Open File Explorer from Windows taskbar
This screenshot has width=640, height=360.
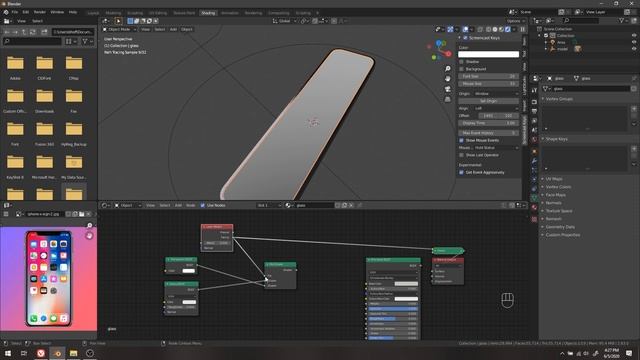point(73,353)
